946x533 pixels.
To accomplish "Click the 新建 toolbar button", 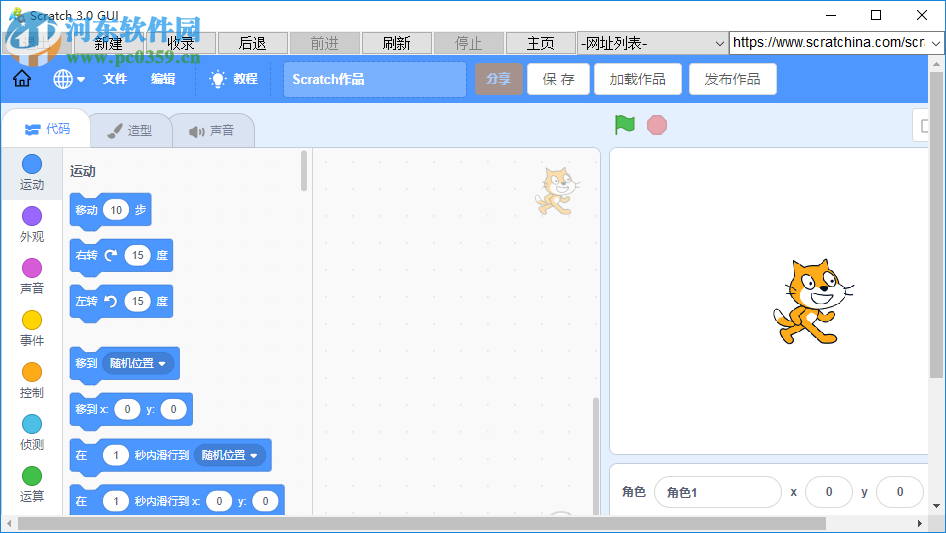I will (109, 43).
